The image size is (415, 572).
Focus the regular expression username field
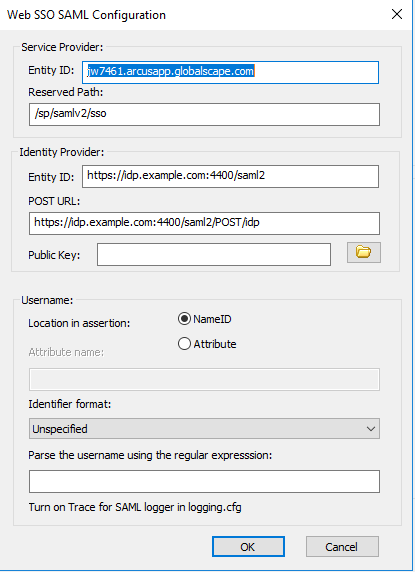[x=204, y=482]
